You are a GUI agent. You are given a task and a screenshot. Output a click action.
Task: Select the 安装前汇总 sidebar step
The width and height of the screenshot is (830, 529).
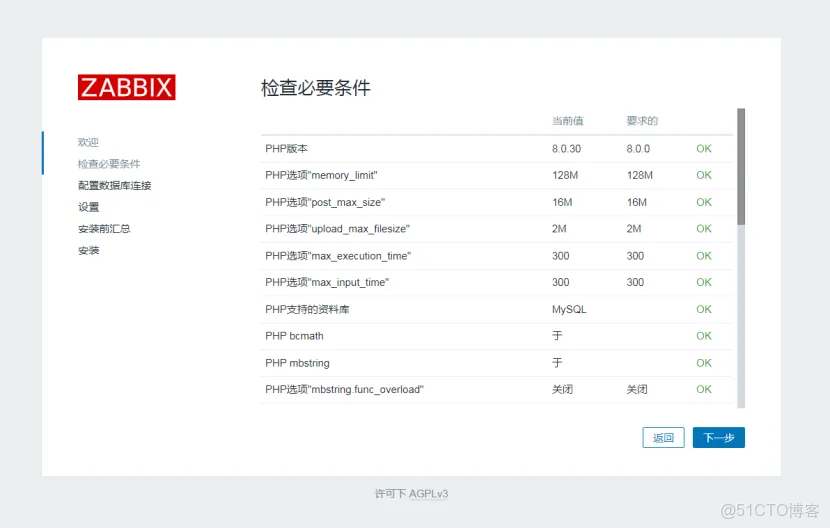tap(104, 229)
